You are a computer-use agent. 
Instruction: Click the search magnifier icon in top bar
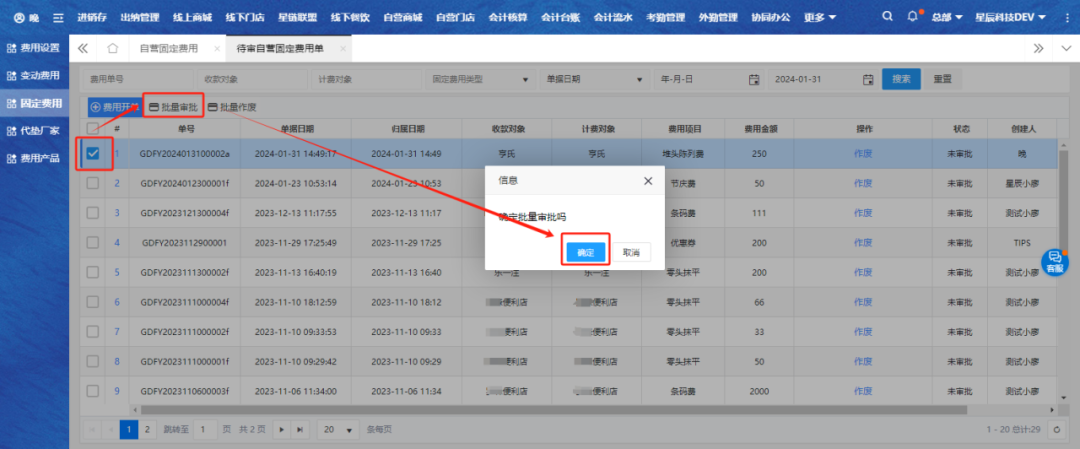pos(888,17)
